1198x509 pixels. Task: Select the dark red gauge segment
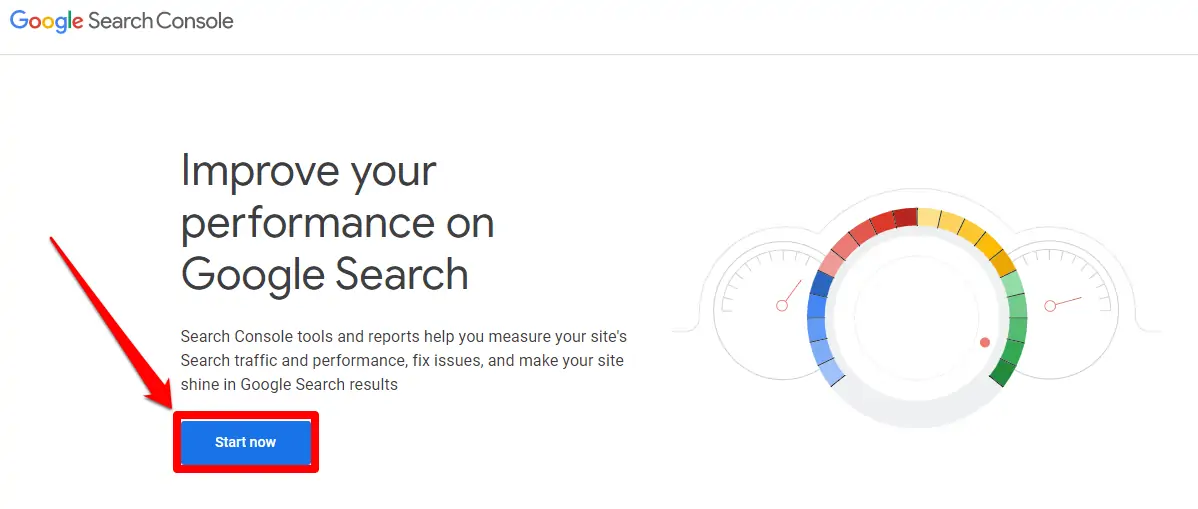pyautogui.click(x=905, y=217)
